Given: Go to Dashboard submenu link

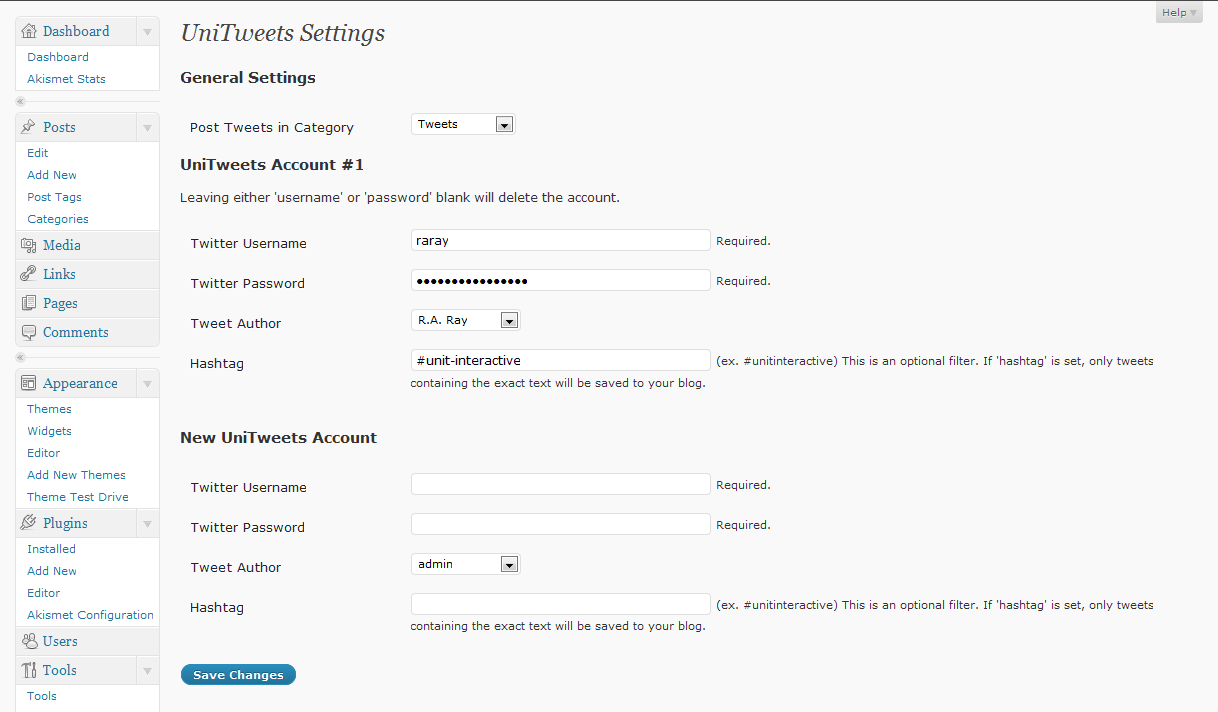Looking at the screenshot, I should [x=58, y=57].
